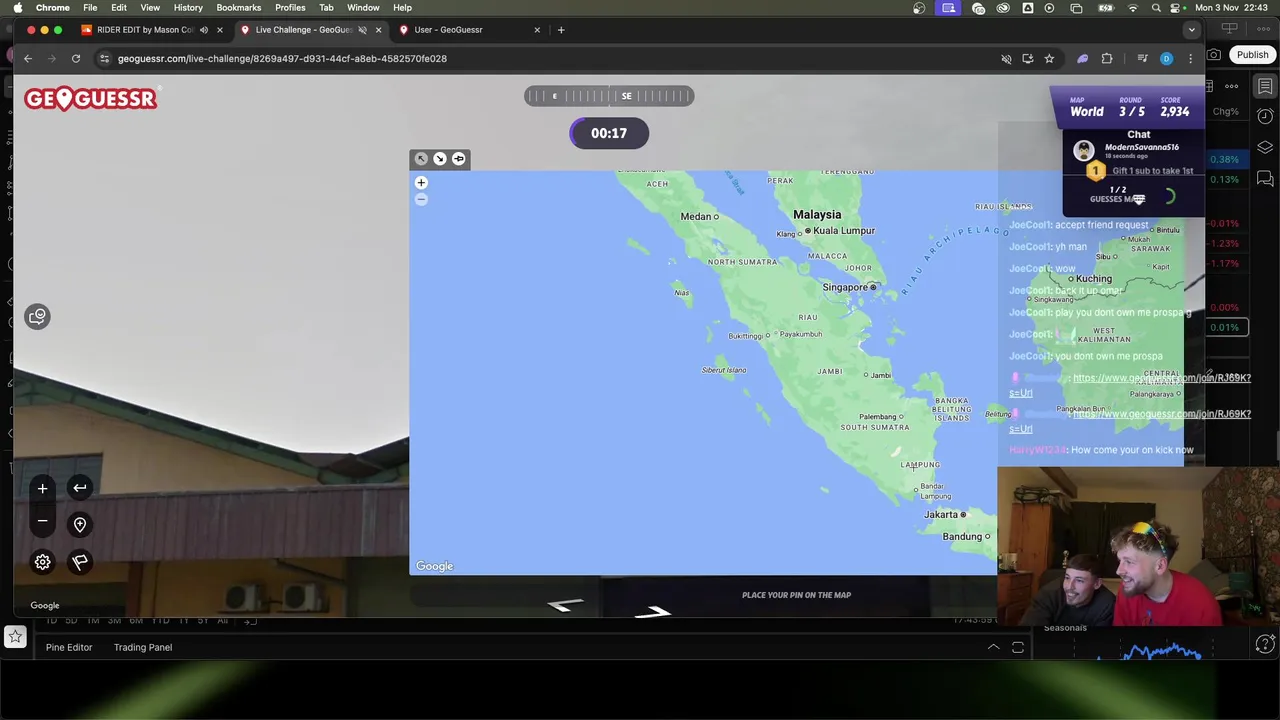The height and width of the screenshot is (720, 1280).
Task: Zoom in the street view with plus button
Action: tap(42, 488)
